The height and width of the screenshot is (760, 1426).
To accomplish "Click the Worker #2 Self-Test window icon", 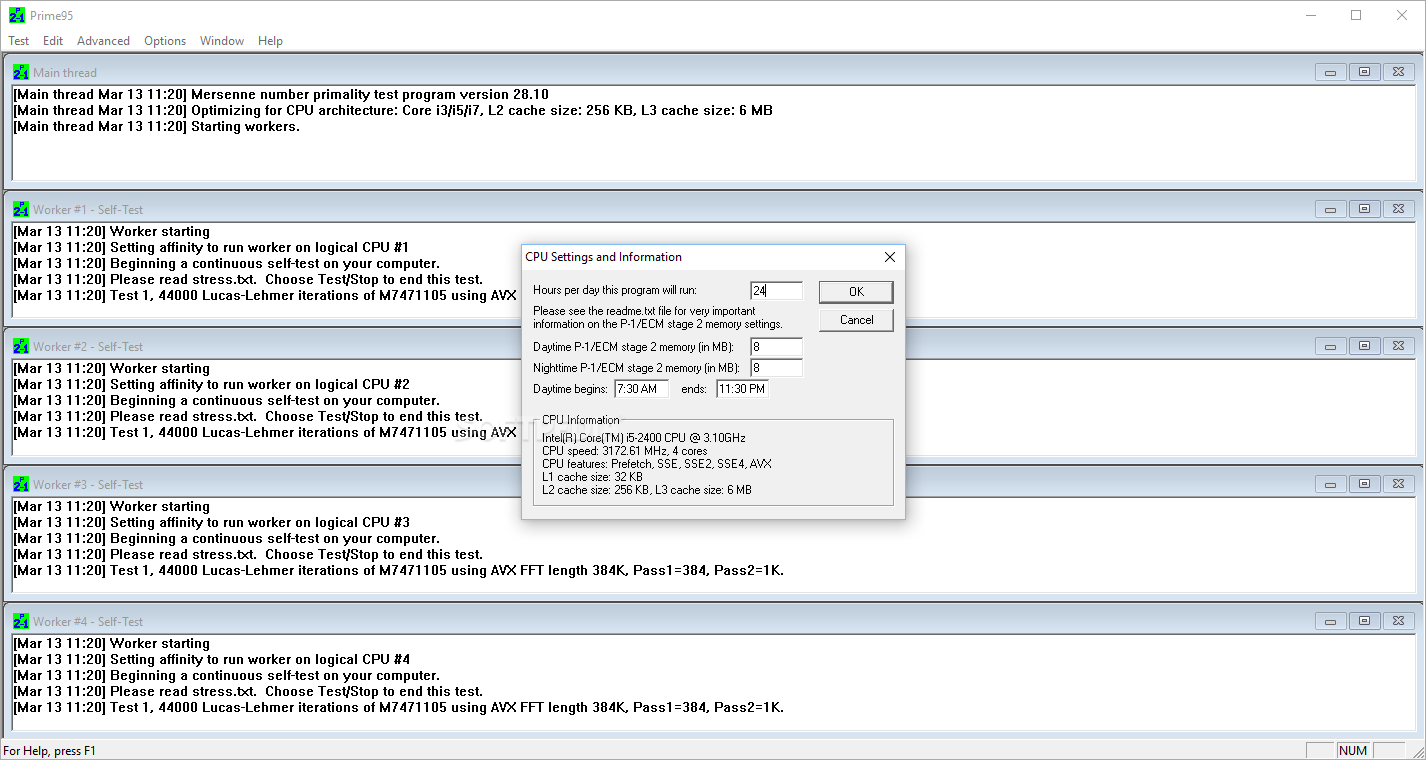I will click(21, 346).
